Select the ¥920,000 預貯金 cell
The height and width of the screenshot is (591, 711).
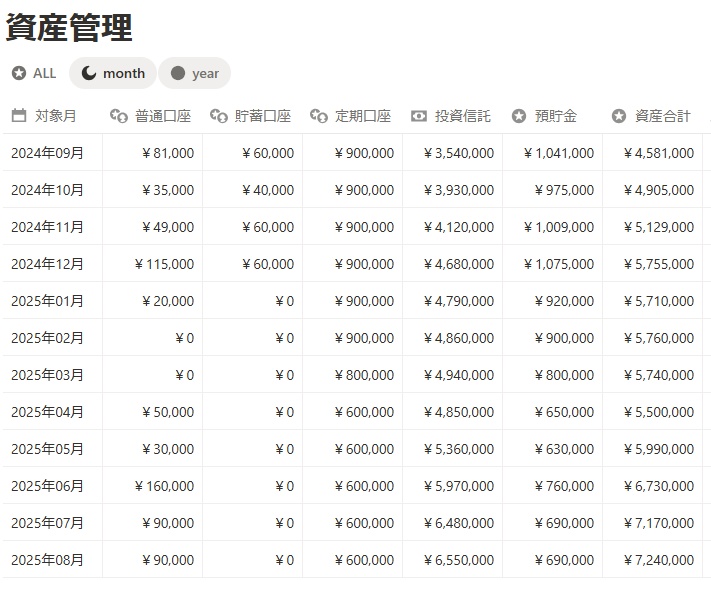click(552, 301)
